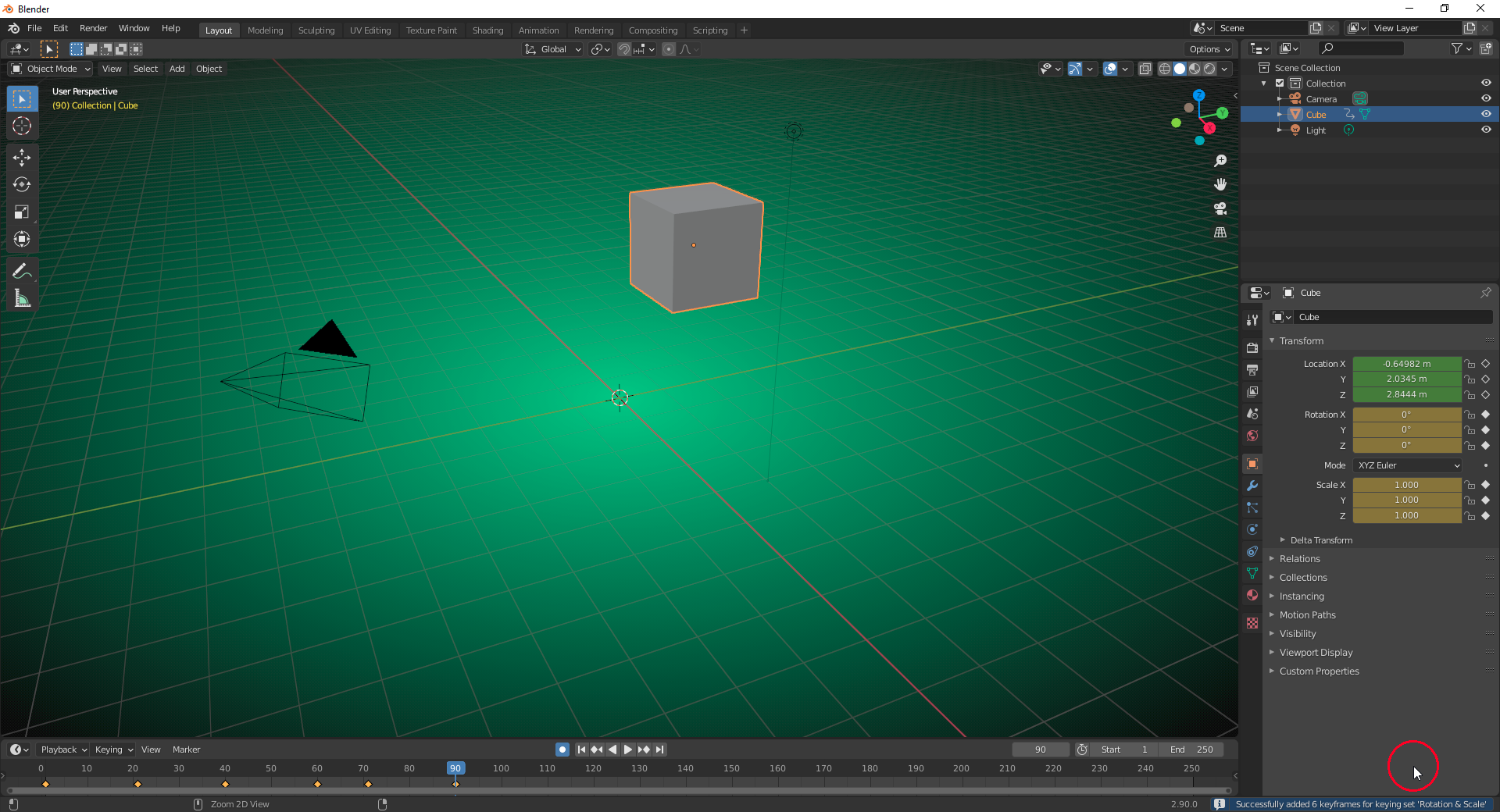
Task: Open the Render properties tab
Action: [x=1252, y=347]
